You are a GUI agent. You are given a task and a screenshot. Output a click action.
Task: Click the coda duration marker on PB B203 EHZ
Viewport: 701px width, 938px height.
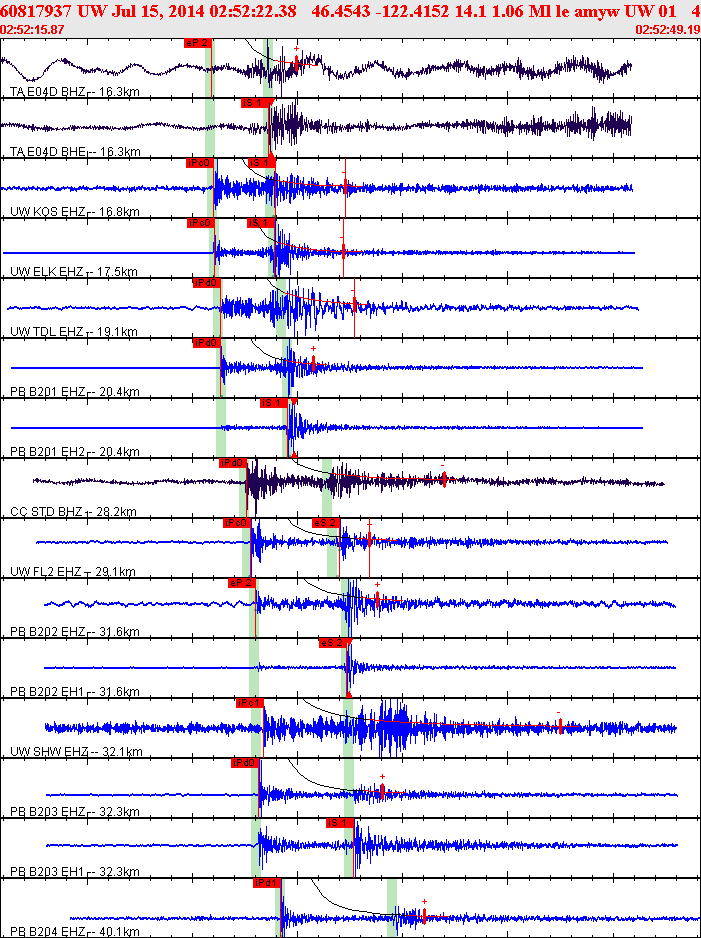point(382,791)
